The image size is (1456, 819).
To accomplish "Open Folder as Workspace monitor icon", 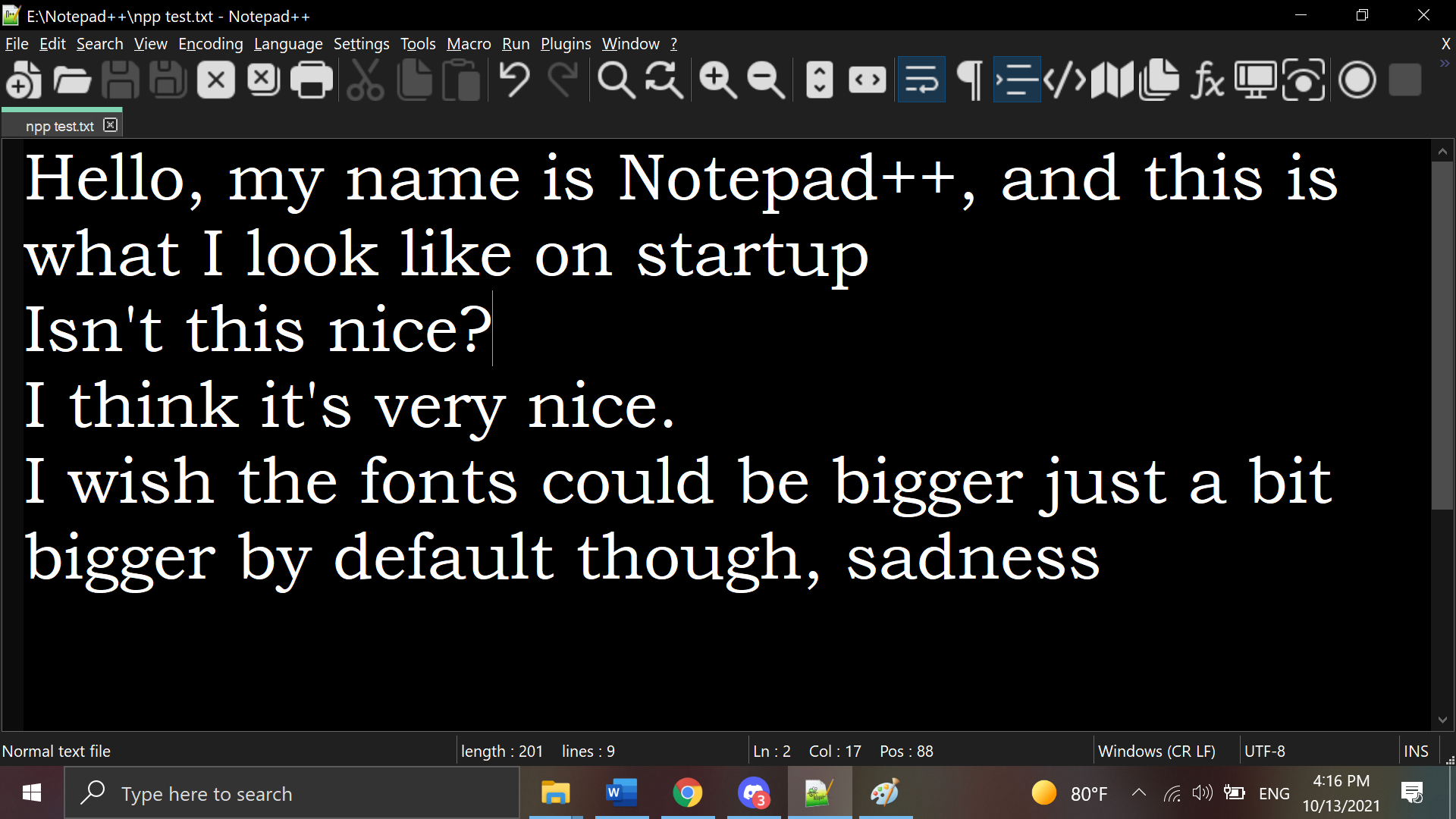I will [x=1256, y=80].
